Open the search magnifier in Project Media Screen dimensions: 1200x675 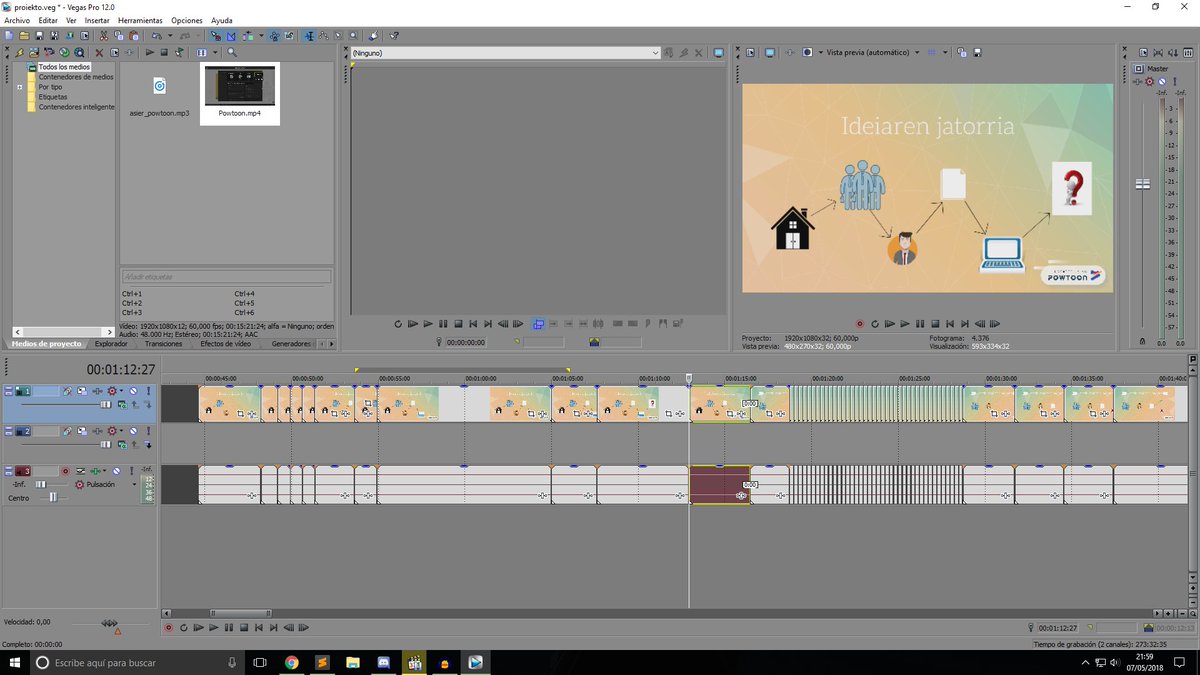[x=232, y=52]
